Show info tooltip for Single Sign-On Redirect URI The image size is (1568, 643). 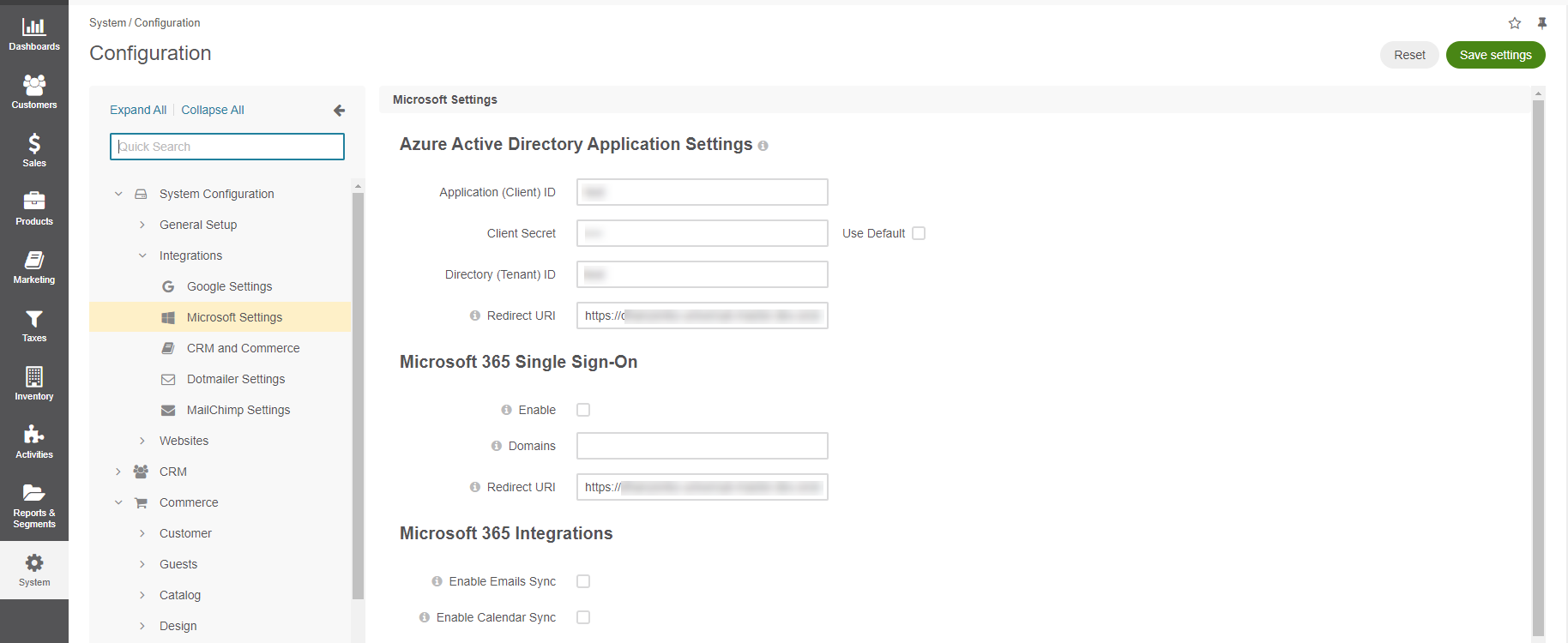(475, 487)
